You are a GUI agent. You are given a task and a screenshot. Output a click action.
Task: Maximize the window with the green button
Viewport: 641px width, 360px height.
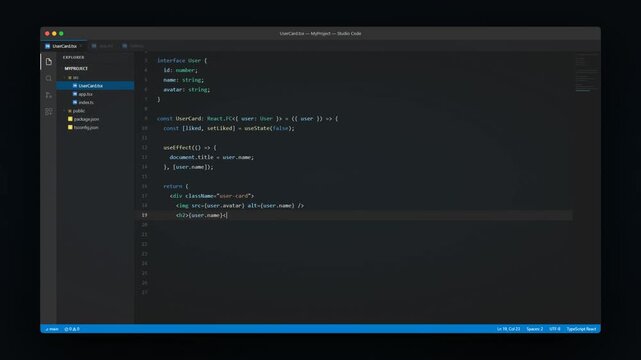[x=61, y=34]
